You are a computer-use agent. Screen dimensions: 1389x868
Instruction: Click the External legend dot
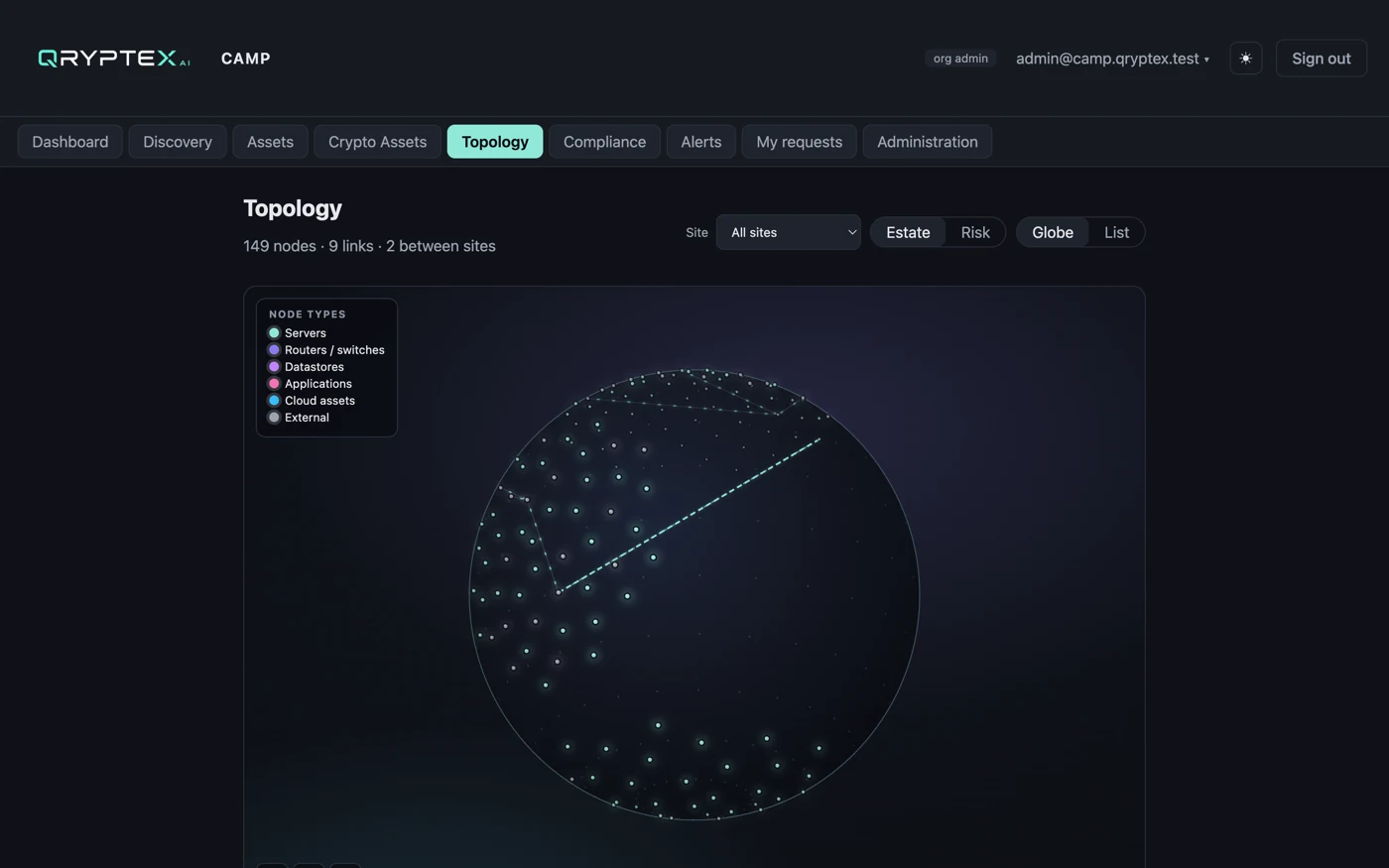point(274,418)
